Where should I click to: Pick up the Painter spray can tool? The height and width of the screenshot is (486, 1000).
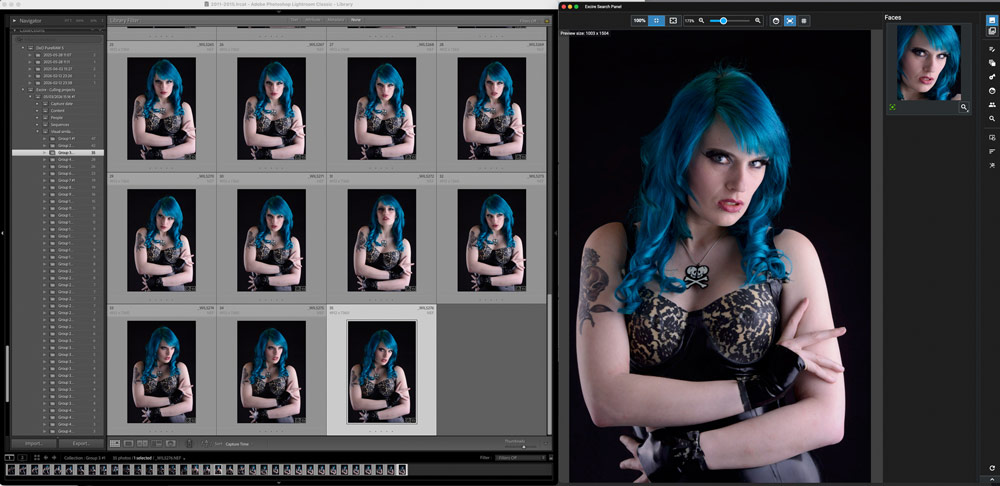tap(189, 443)
